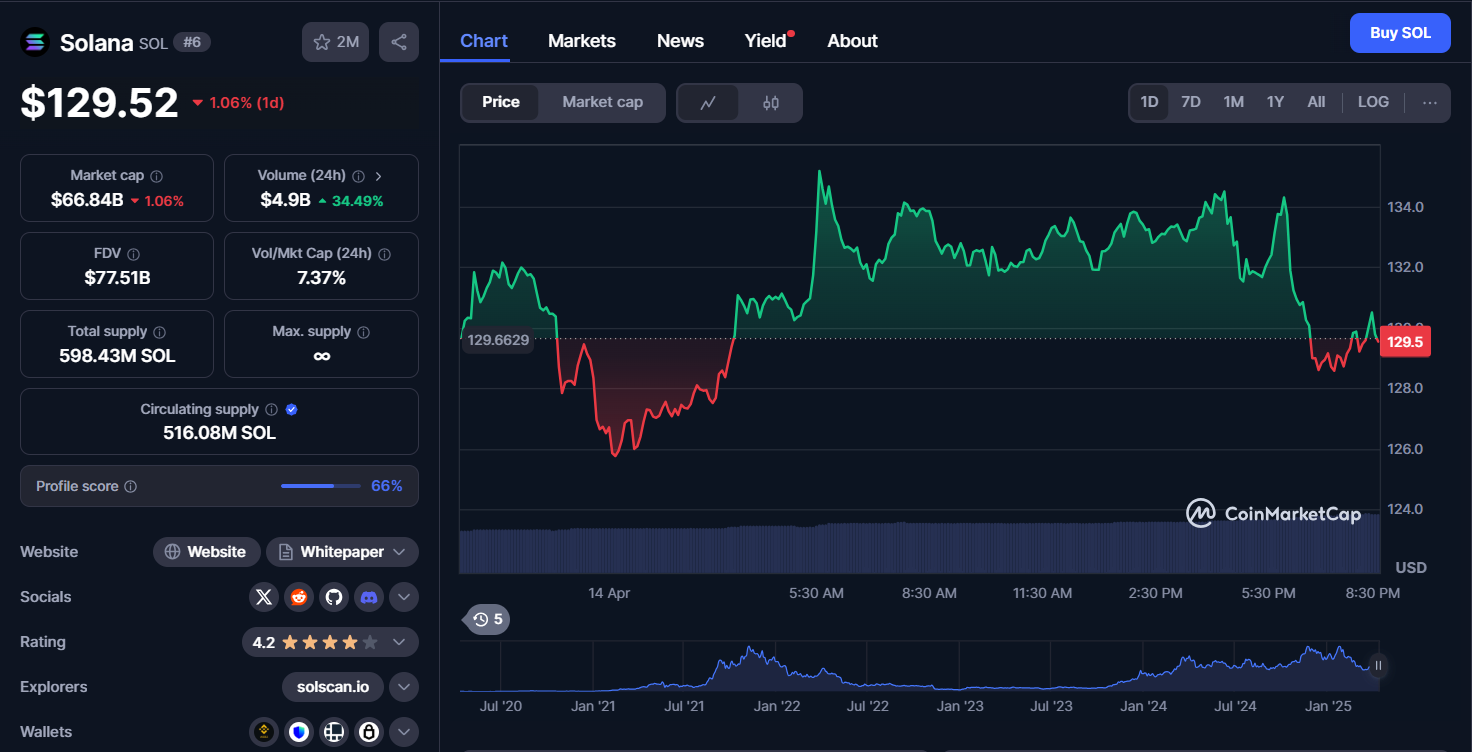This screenshot has width=1472, height=752.
Task: Click the Solana logo icon
Action: coord(35,42)
